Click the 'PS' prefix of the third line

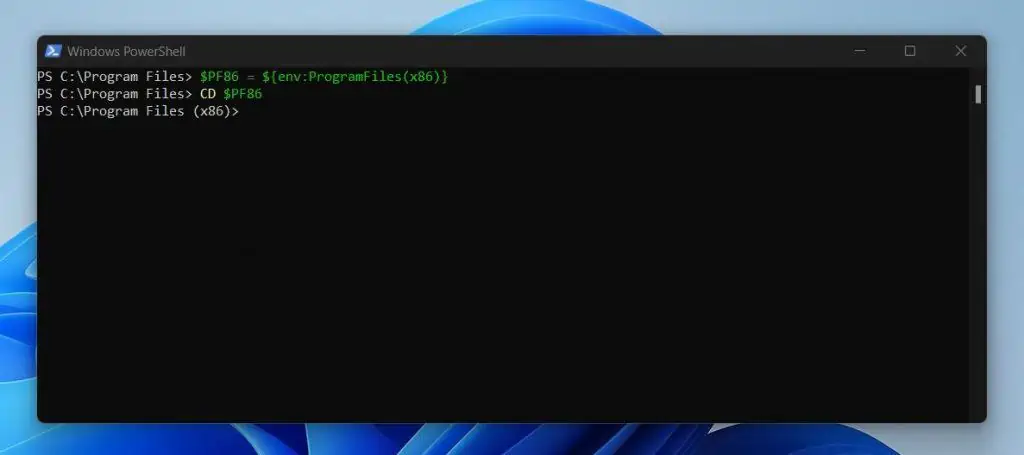45,112
